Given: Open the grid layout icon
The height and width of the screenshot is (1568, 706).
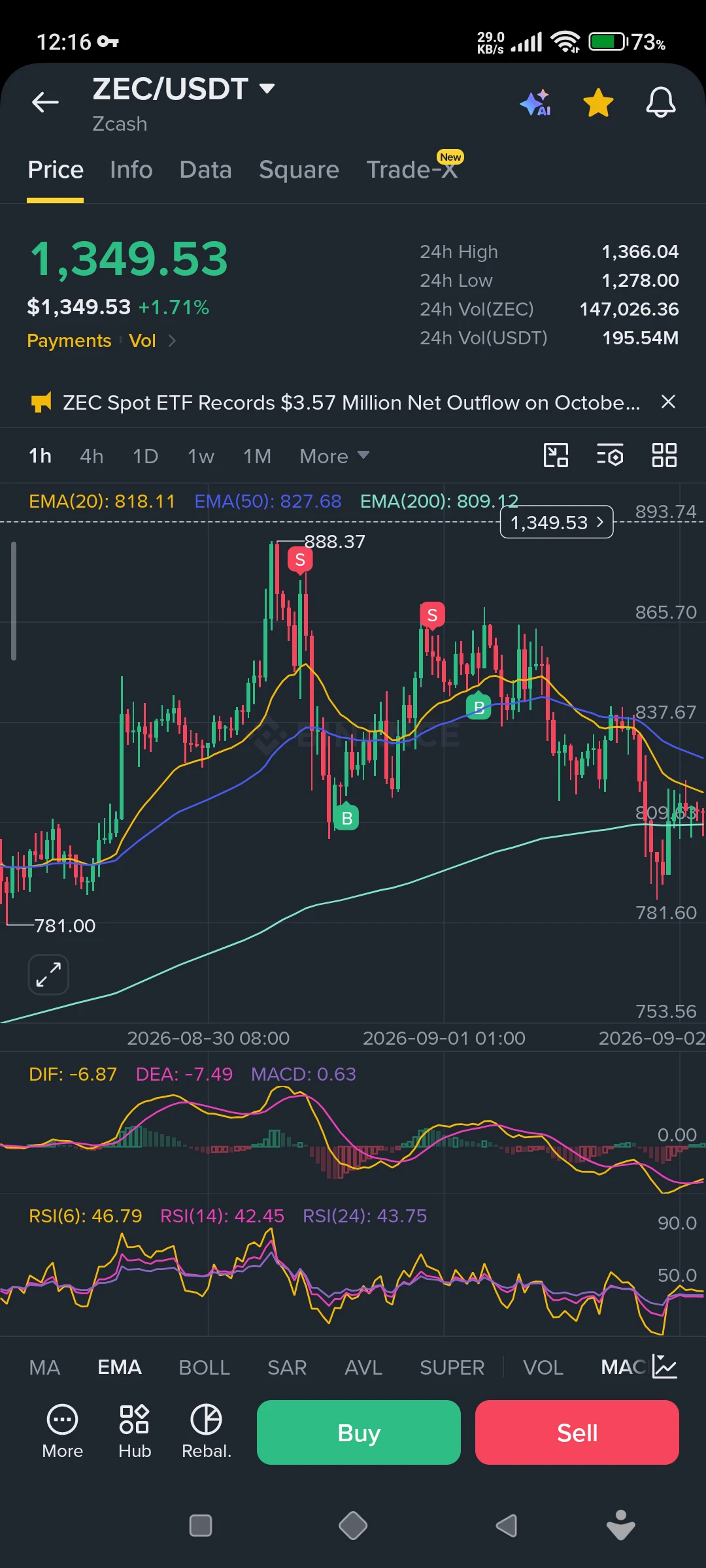Looking at the screenshot, I should [664, 455].
